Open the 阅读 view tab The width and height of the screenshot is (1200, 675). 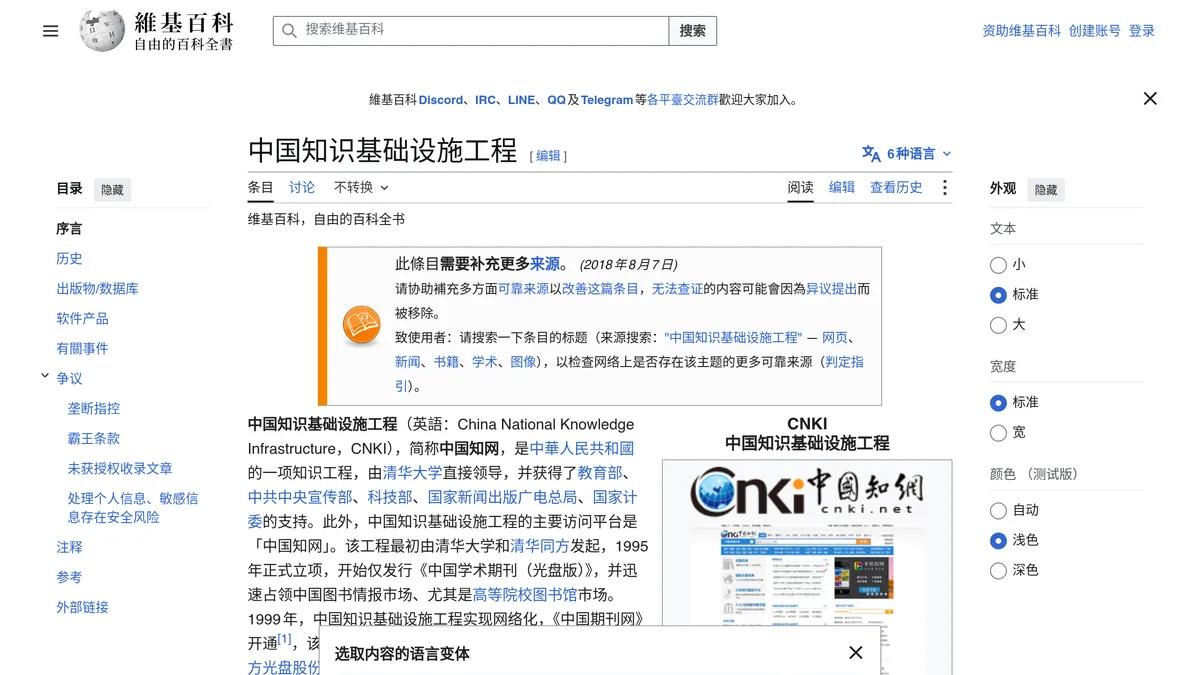tap(800, 187)
